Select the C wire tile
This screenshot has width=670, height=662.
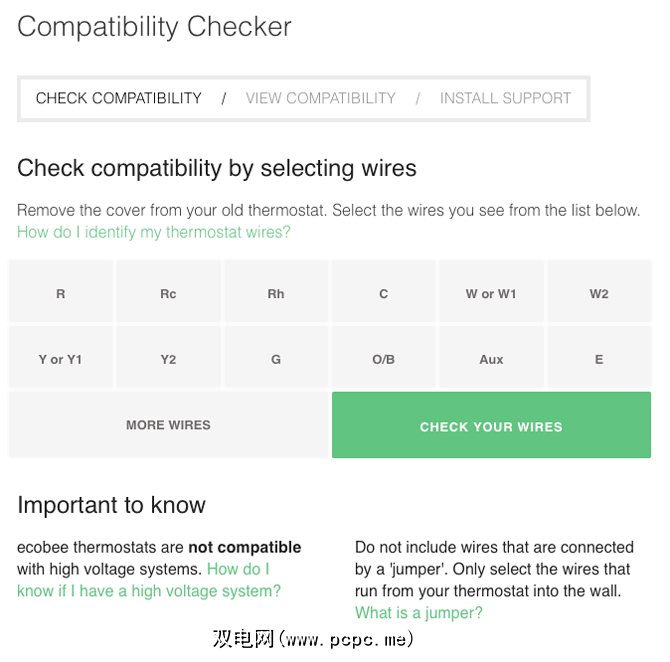pyautogui.click(x=383, y=294)
